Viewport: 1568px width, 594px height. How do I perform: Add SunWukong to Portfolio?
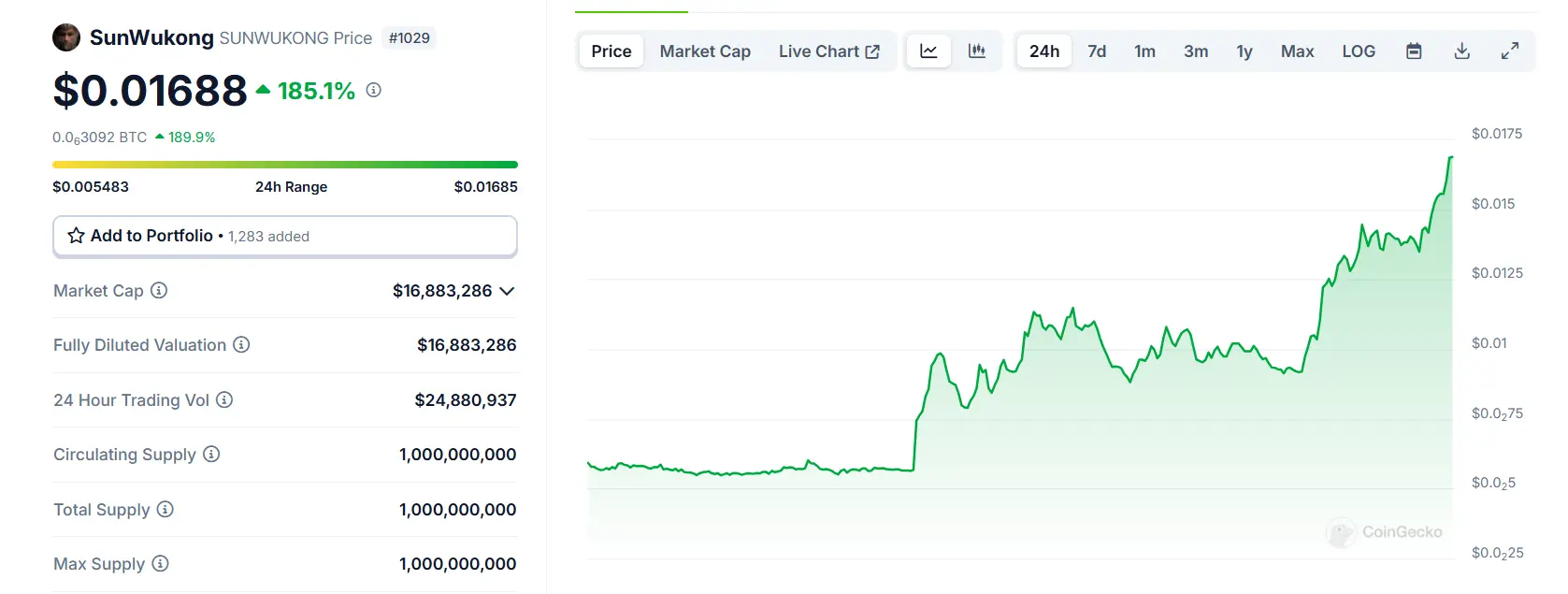284,237
